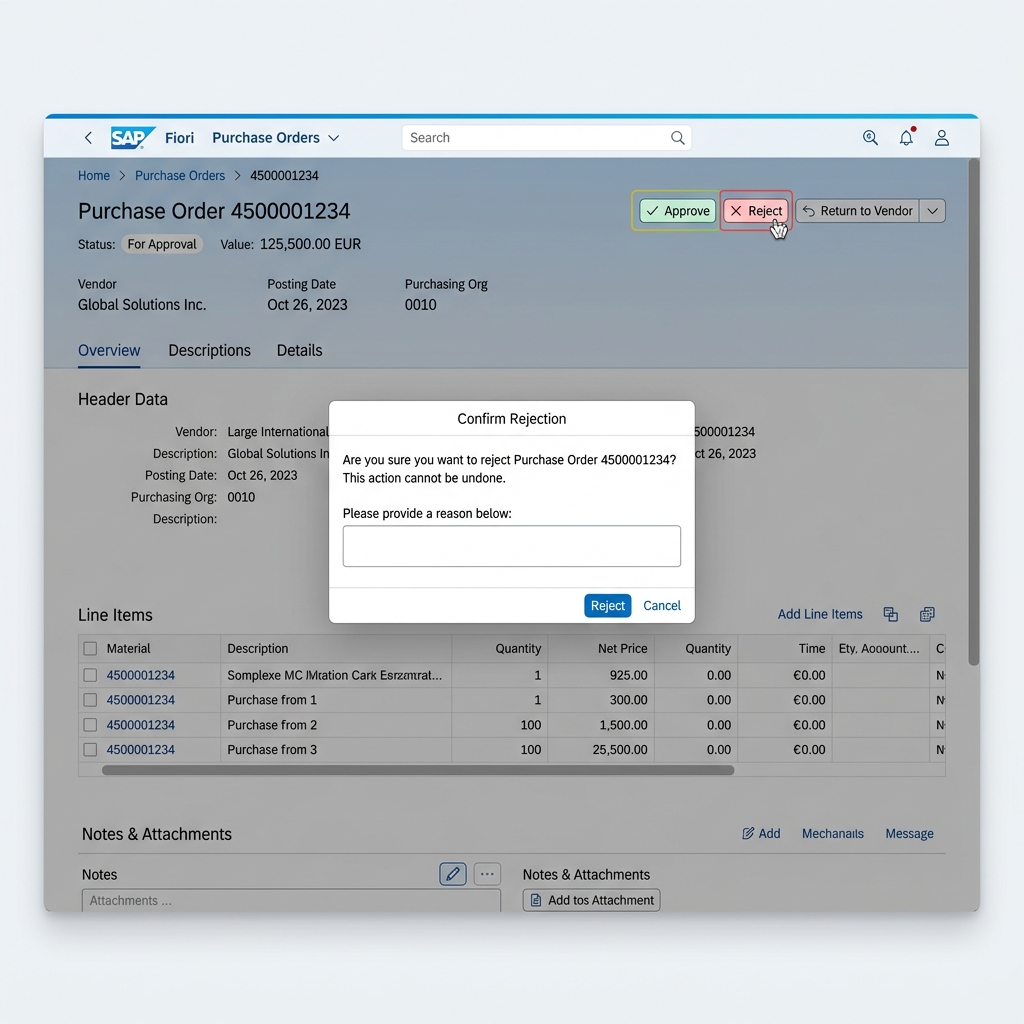
Task: Check the Purchase from 2 row checkbox
Action: point(90,725)
